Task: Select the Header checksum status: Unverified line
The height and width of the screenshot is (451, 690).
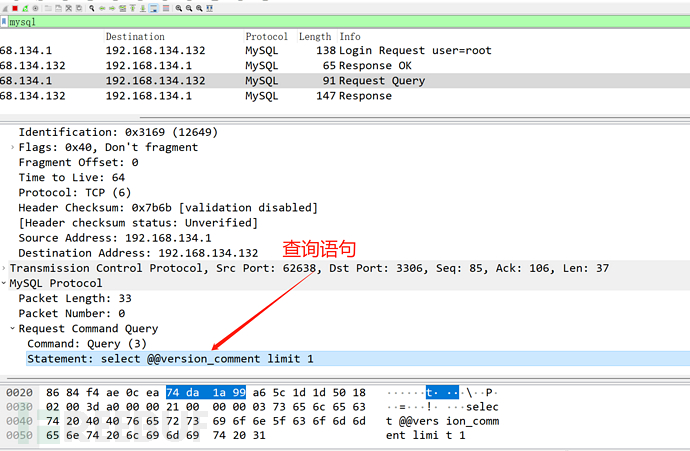Action: click(x=138, y=223)
